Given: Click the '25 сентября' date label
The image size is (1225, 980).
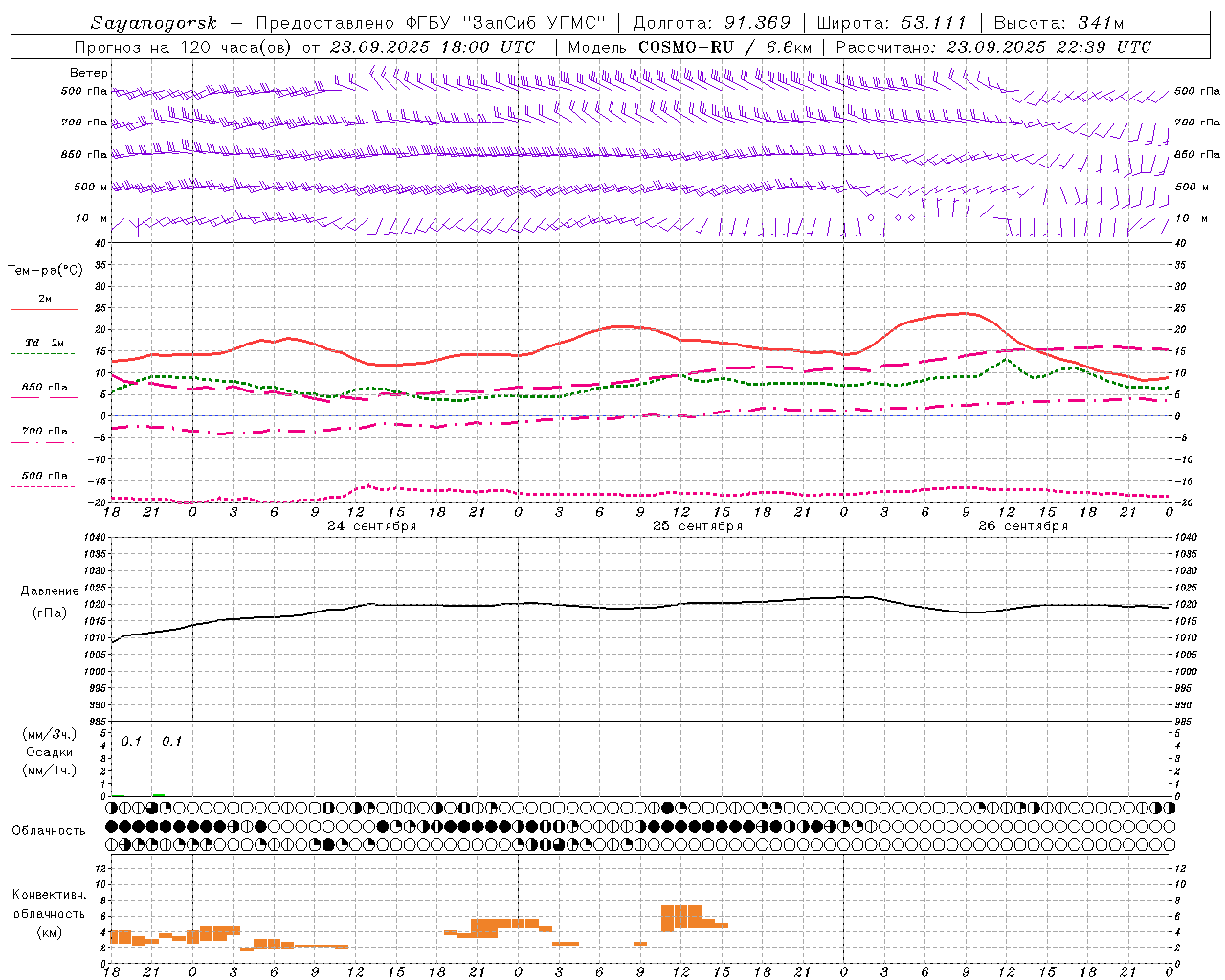Looking at the screenshot, I should (x=698, y=526).
